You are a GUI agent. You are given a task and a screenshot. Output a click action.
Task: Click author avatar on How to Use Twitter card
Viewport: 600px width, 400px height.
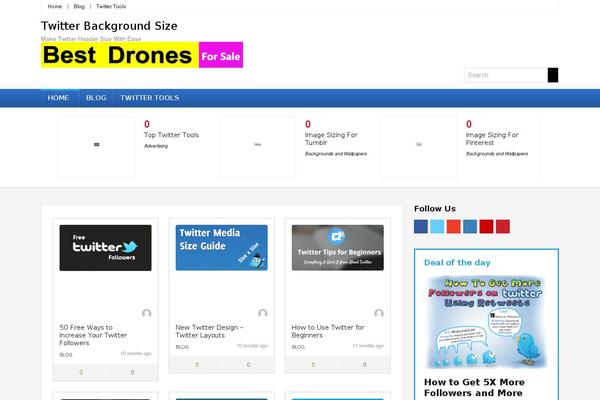tap(379, 313)
